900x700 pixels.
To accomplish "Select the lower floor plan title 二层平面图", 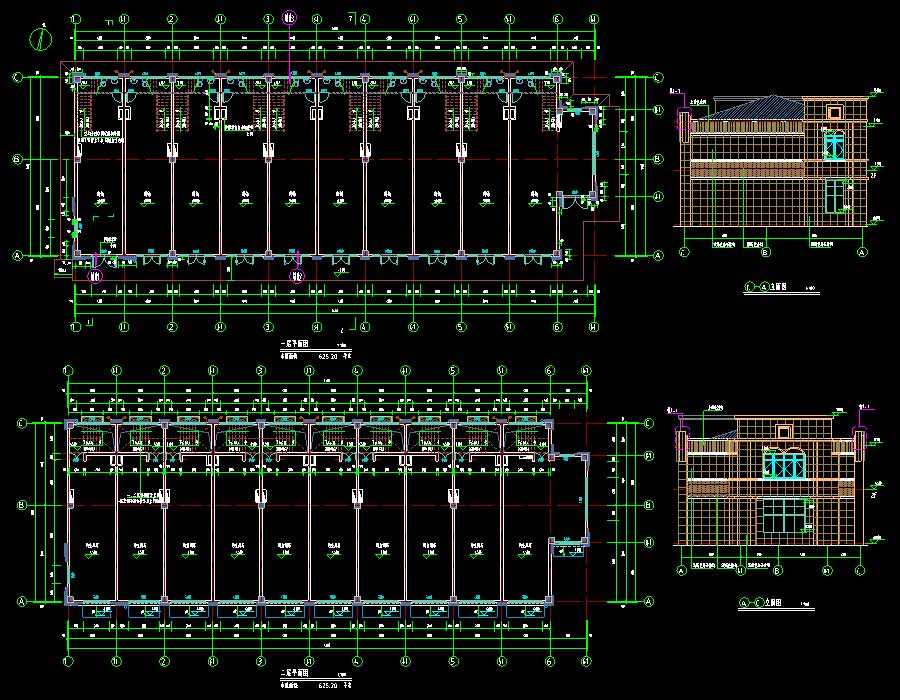I will (294, 672).
